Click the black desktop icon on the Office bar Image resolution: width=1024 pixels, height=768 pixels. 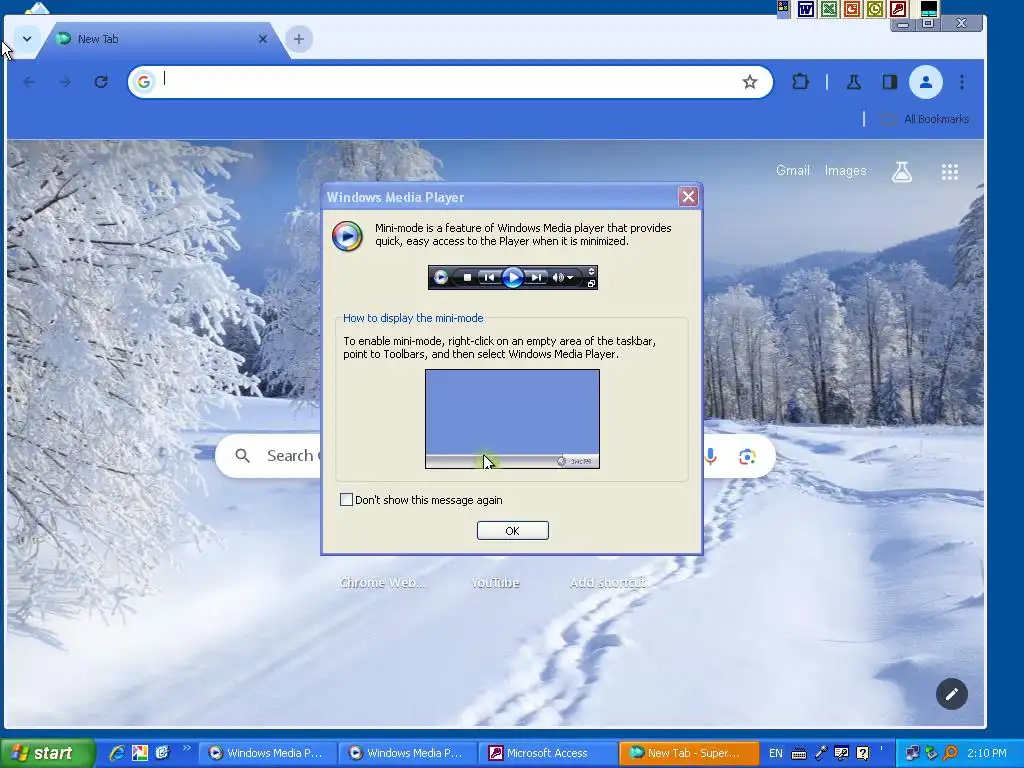[x=929, y=9]
